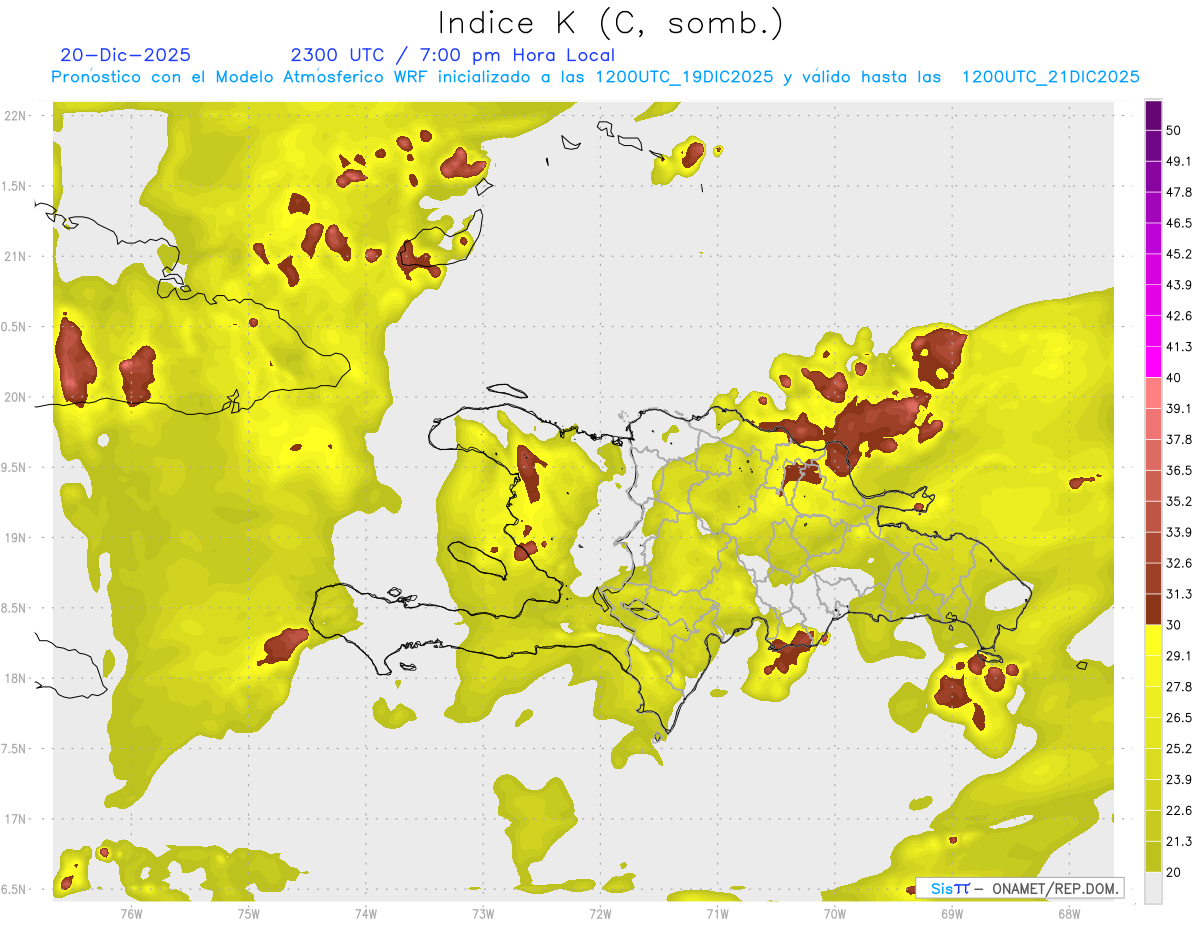Click the legend value "20"
This screenshot has height=927, width=1200.
point(1174,873)
